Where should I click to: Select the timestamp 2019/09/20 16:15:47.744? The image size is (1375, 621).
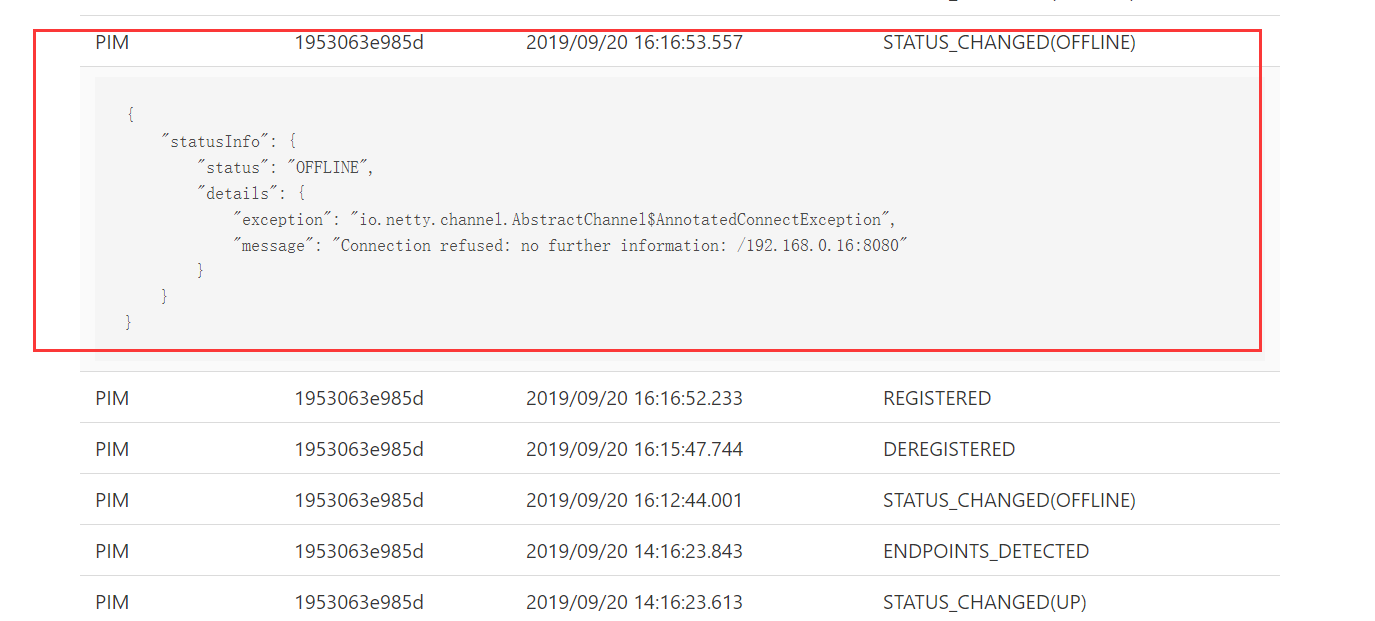coord(636,449)
